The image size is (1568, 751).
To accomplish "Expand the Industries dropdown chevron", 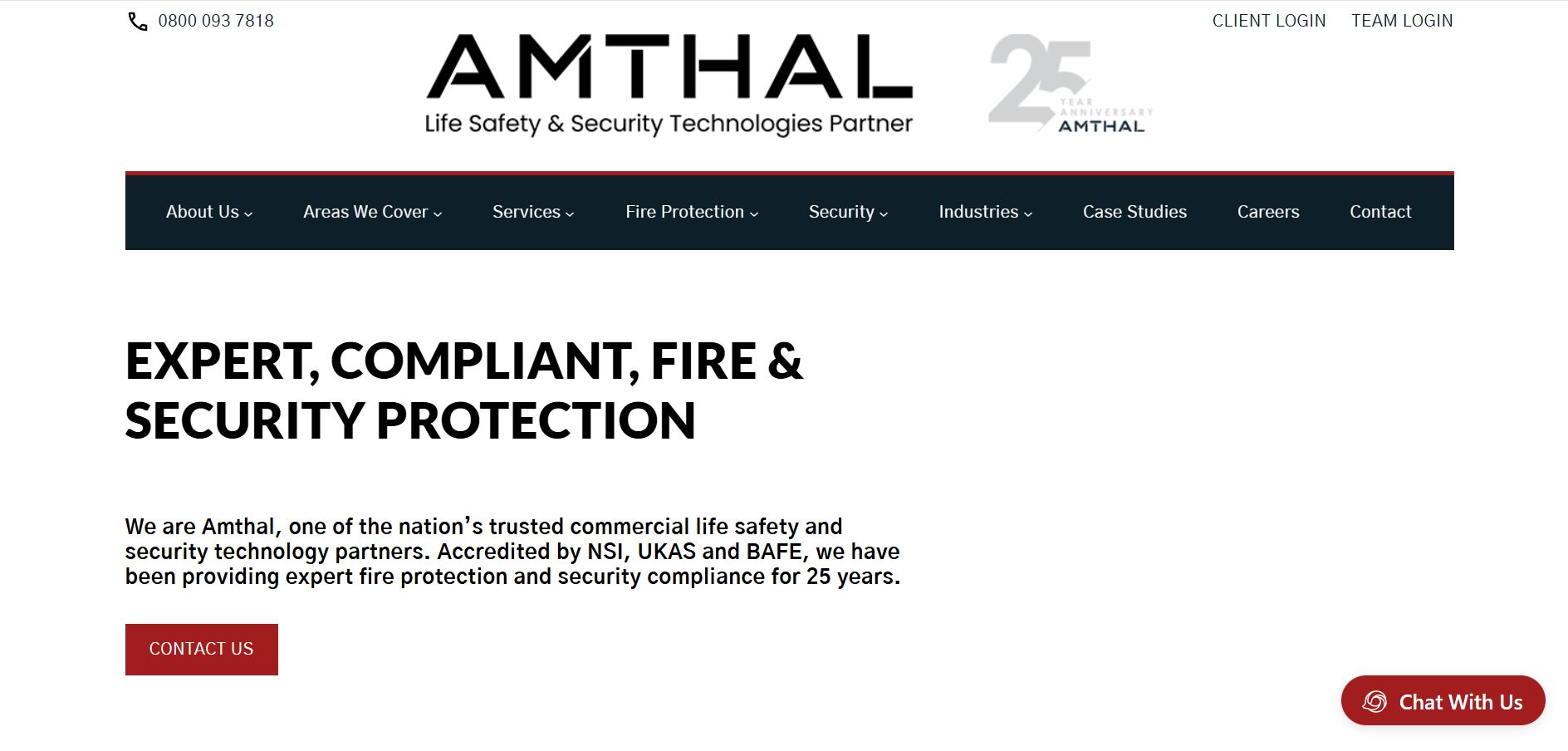I will [1030, 214].
